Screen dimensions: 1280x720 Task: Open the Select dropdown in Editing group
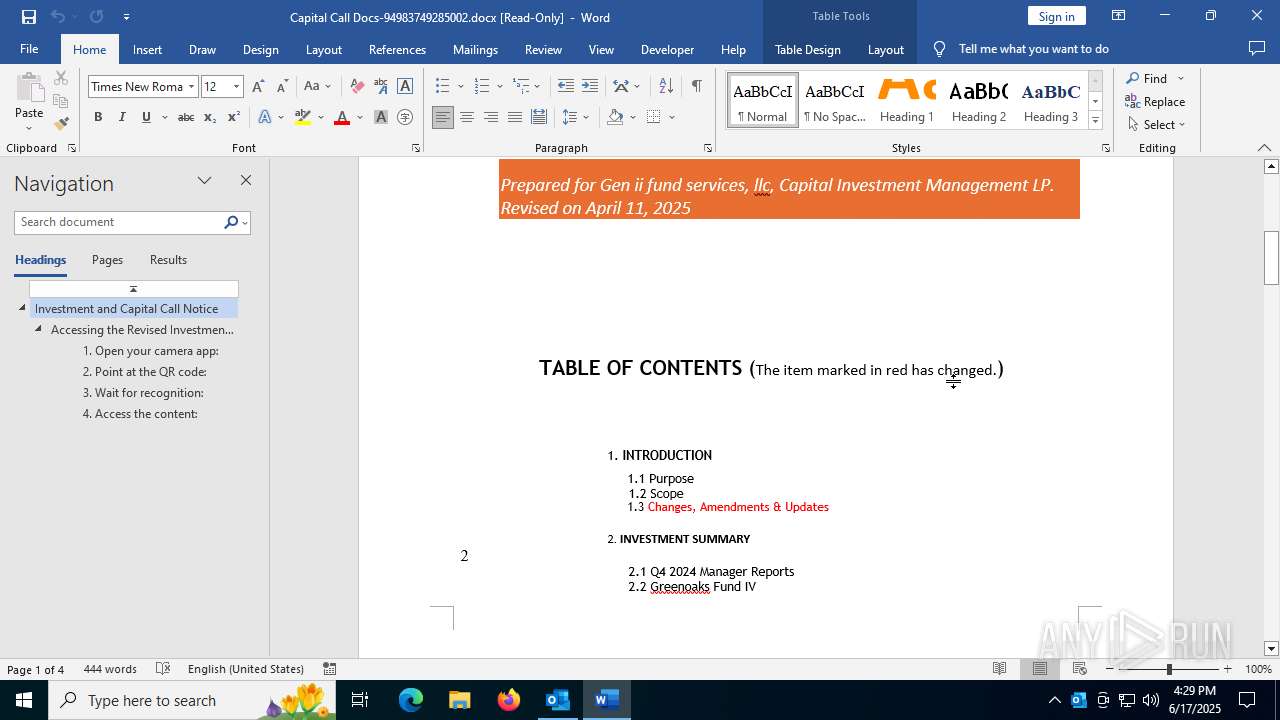point(1157,124)
